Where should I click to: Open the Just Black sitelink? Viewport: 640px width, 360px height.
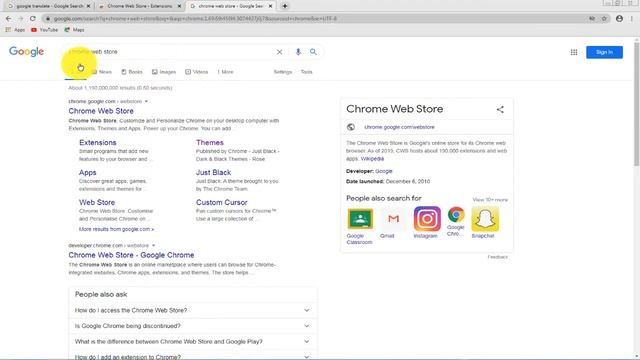(213, 172)
